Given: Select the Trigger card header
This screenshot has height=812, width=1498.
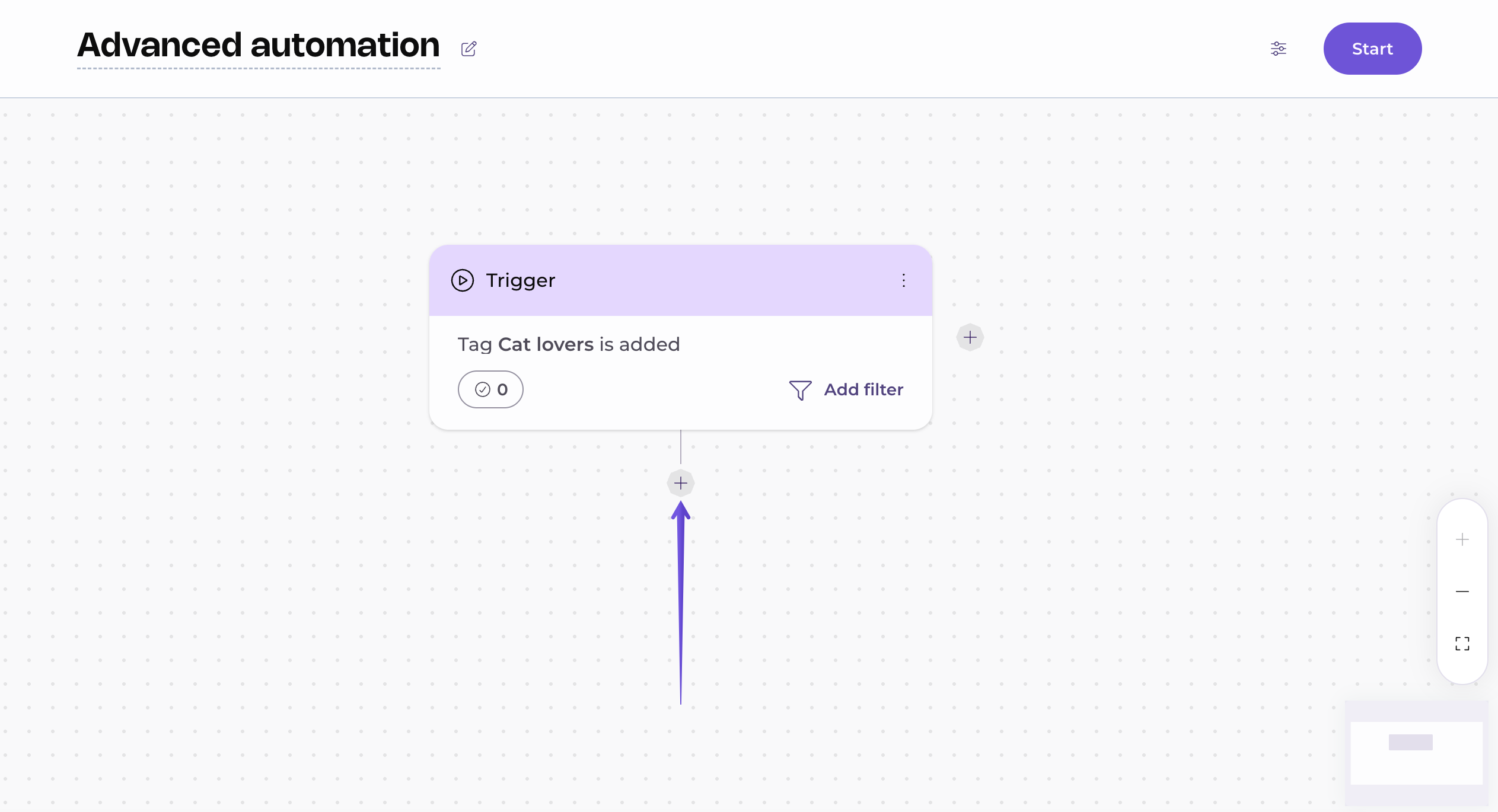Looking at the screenshot, I should [x=681, y=280].
